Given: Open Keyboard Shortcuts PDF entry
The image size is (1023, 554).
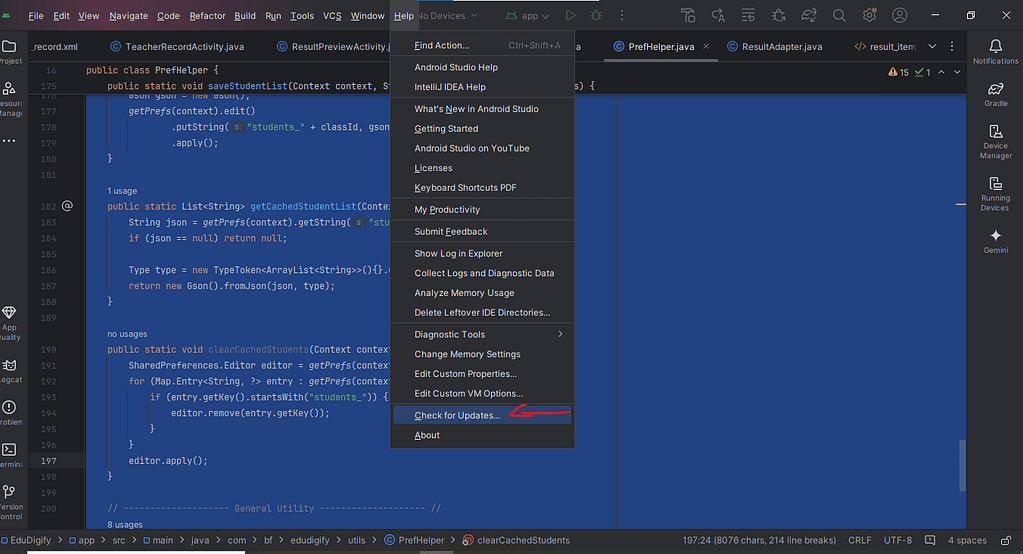Looking at the screenshot, I should click(x=482, y=187).
